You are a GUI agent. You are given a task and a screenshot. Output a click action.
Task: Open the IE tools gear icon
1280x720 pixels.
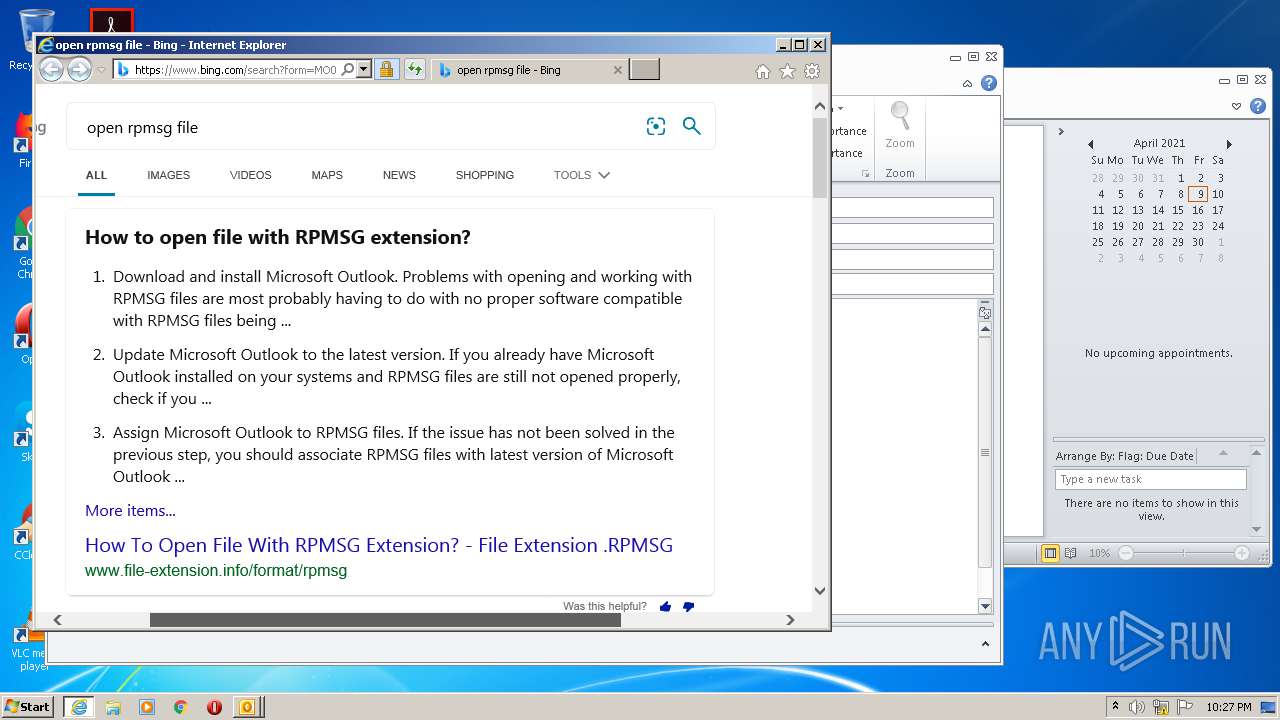pos(812,71)
